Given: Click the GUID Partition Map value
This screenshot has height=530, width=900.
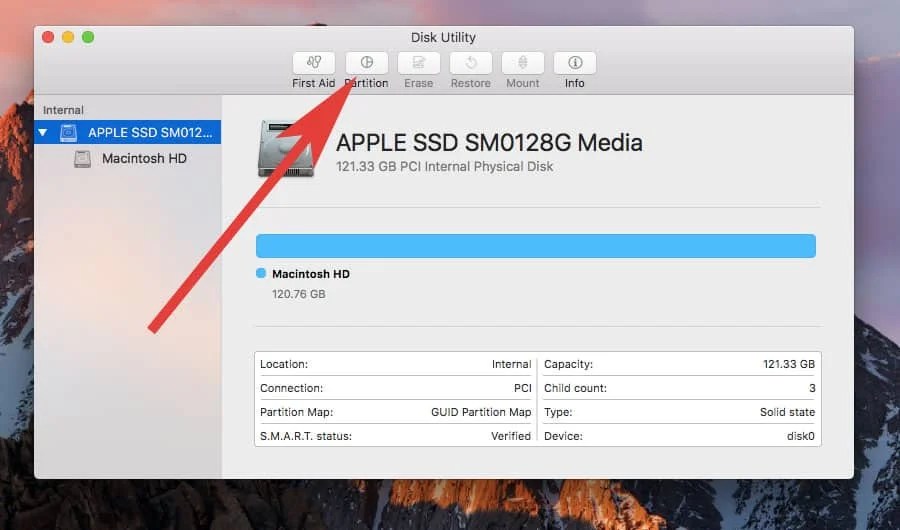Looking at the screenshot, I should pyautogui.click(x=481, y=412).
